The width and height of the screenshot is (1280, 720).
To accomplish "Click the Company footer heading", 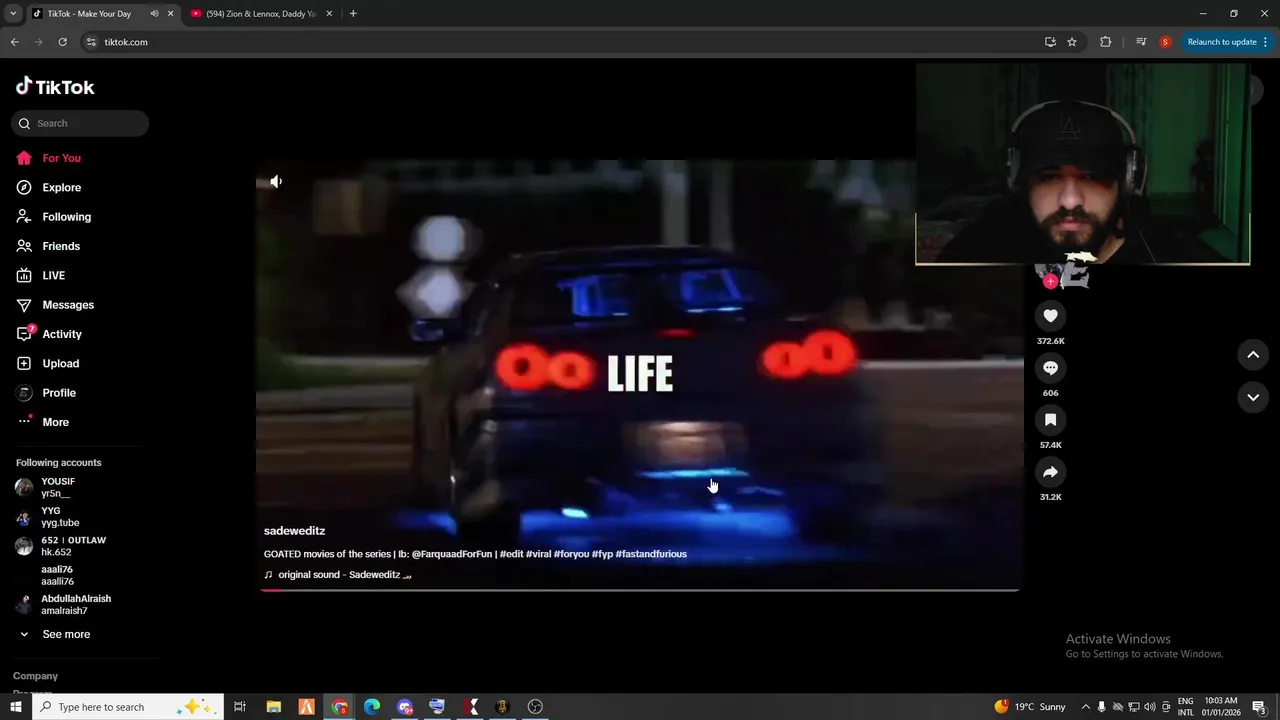I will click(35, 676).
